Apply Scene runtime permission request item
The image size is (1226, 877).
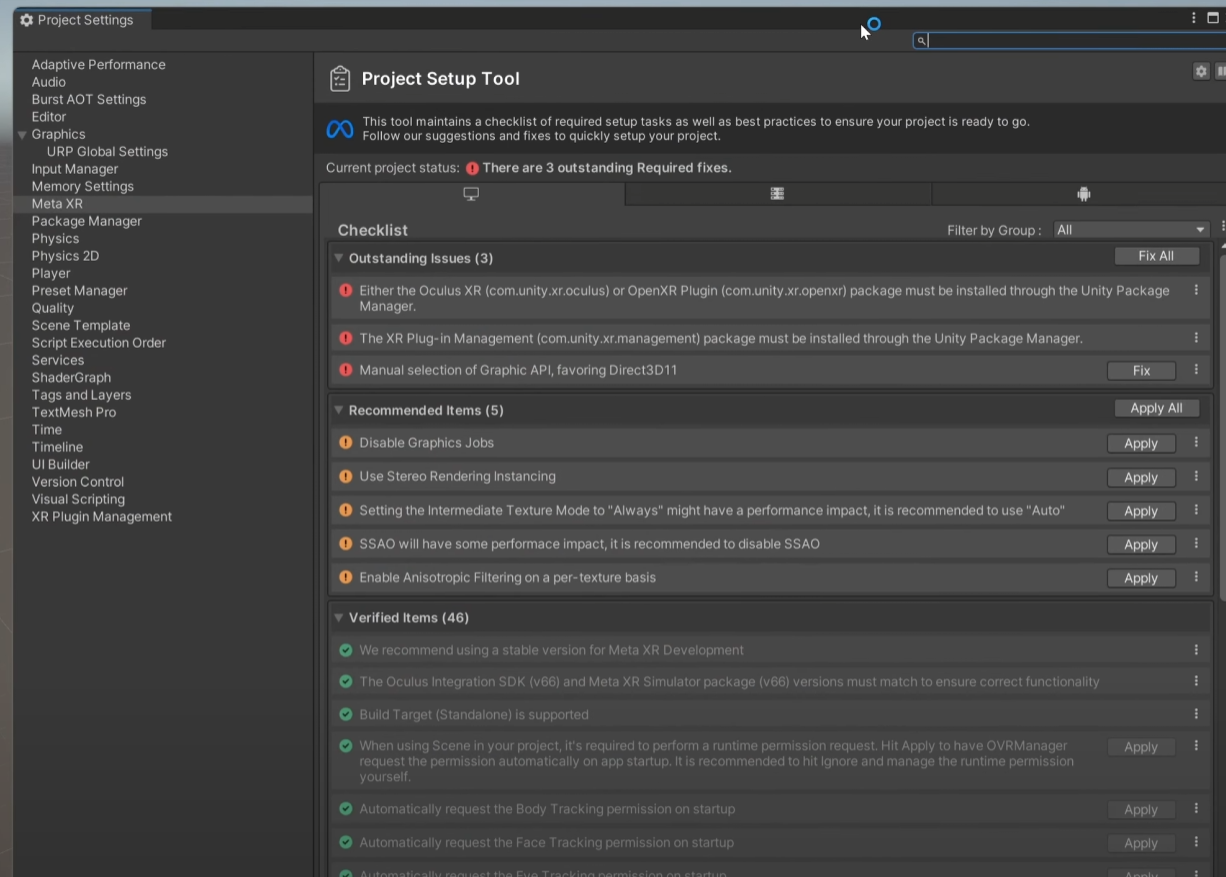[1141, 747]
